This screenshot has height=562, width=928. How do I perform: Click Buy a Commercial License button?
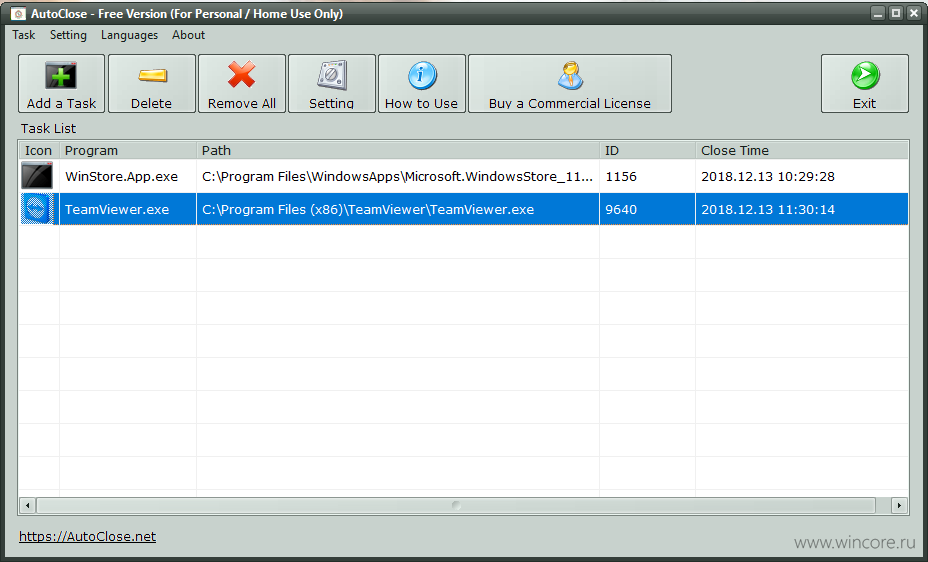click(x=569, y=83)
